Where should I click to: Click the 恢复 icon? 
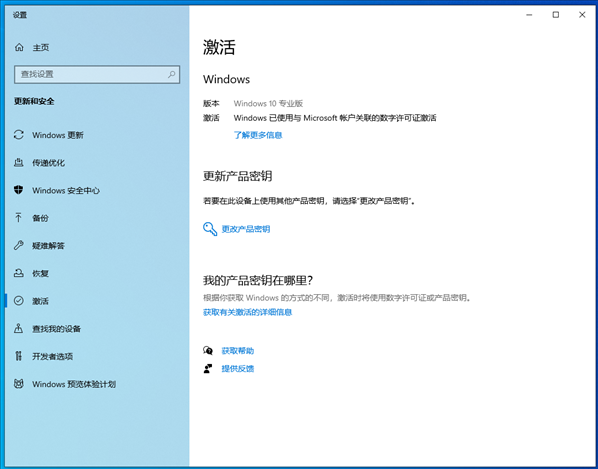[x=19, y=273]
